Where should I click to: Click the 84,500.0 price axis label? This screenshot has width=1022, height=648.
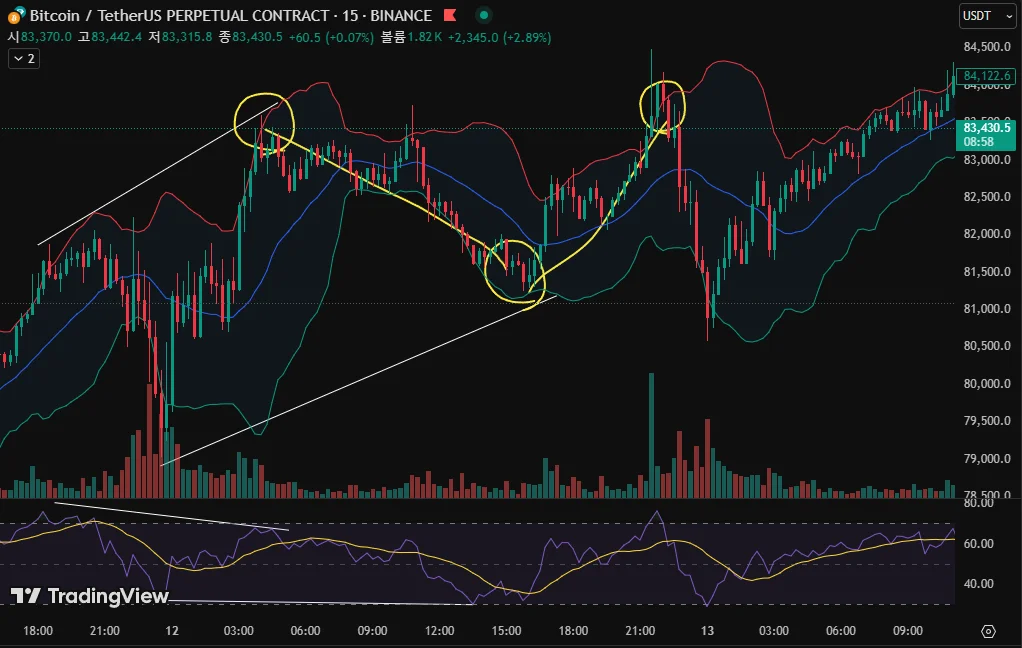coord(987,47)
